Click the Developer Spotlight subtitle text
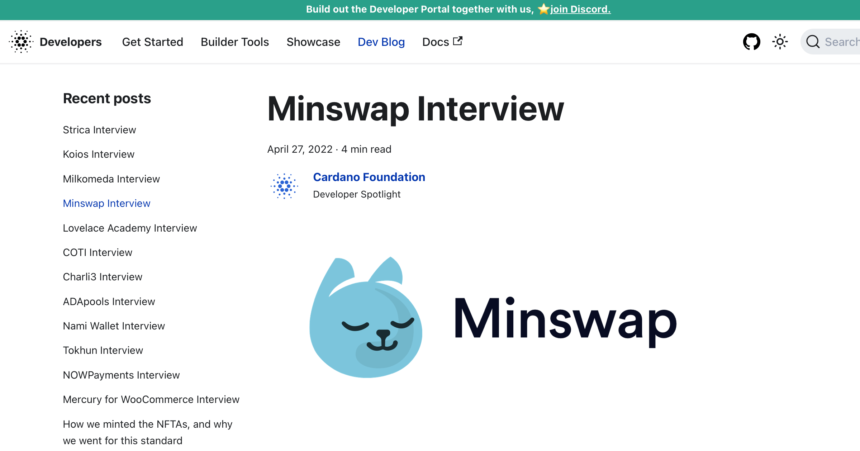The height and width of the screenshot is (451, 860). click(357, 194)
